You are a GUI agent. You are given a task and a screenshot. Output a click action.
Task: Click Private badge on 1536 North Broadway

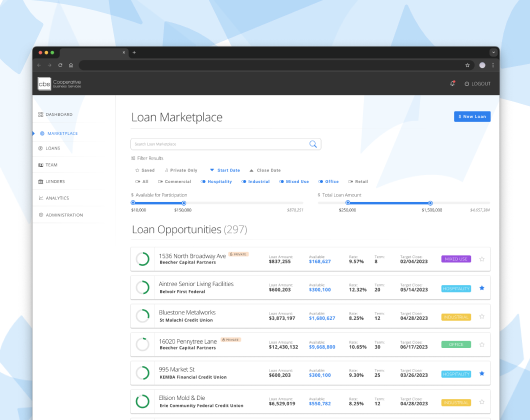click(239, 254)
